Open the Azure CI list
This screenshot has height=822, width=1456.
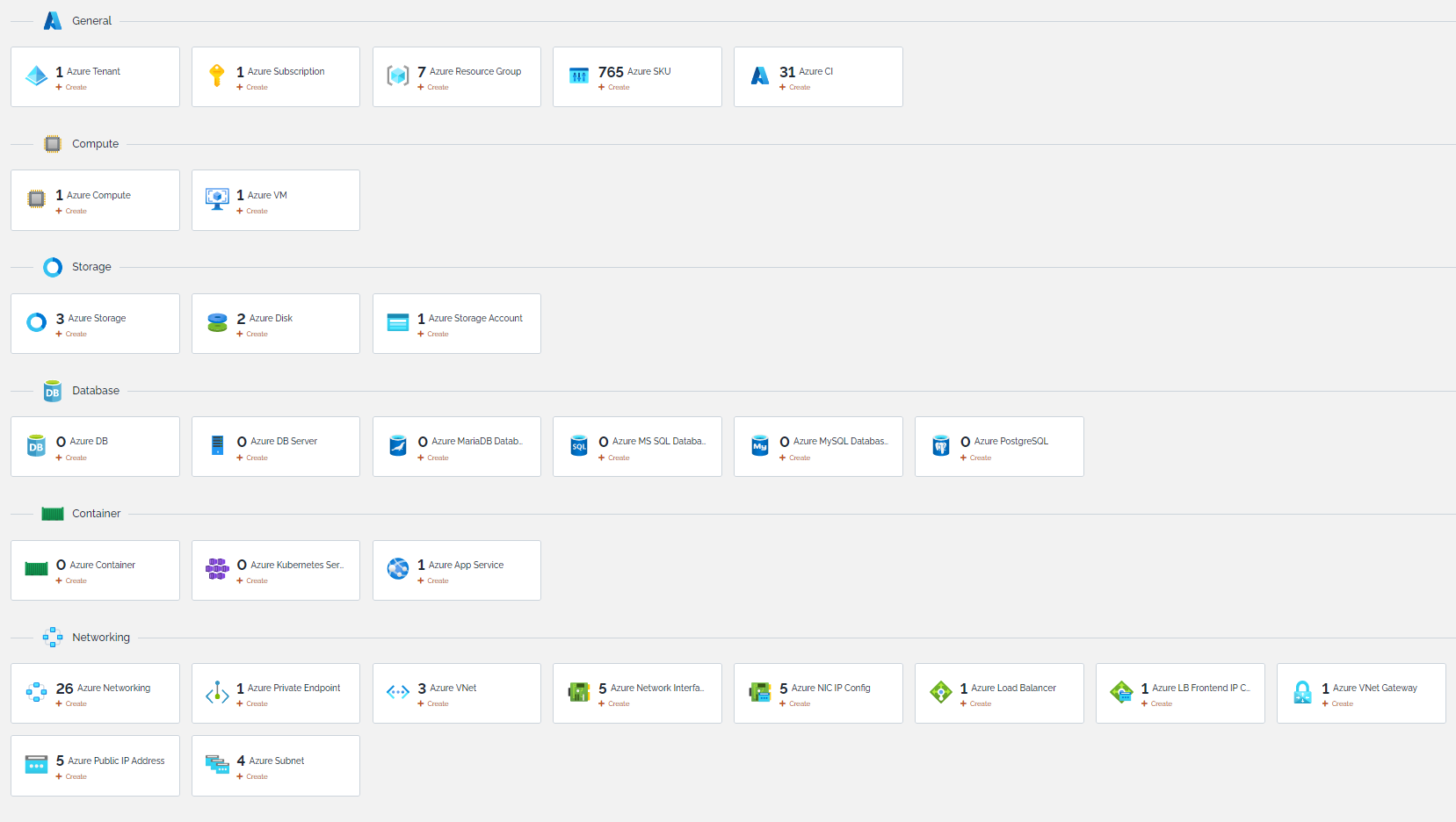click(815, 72)
